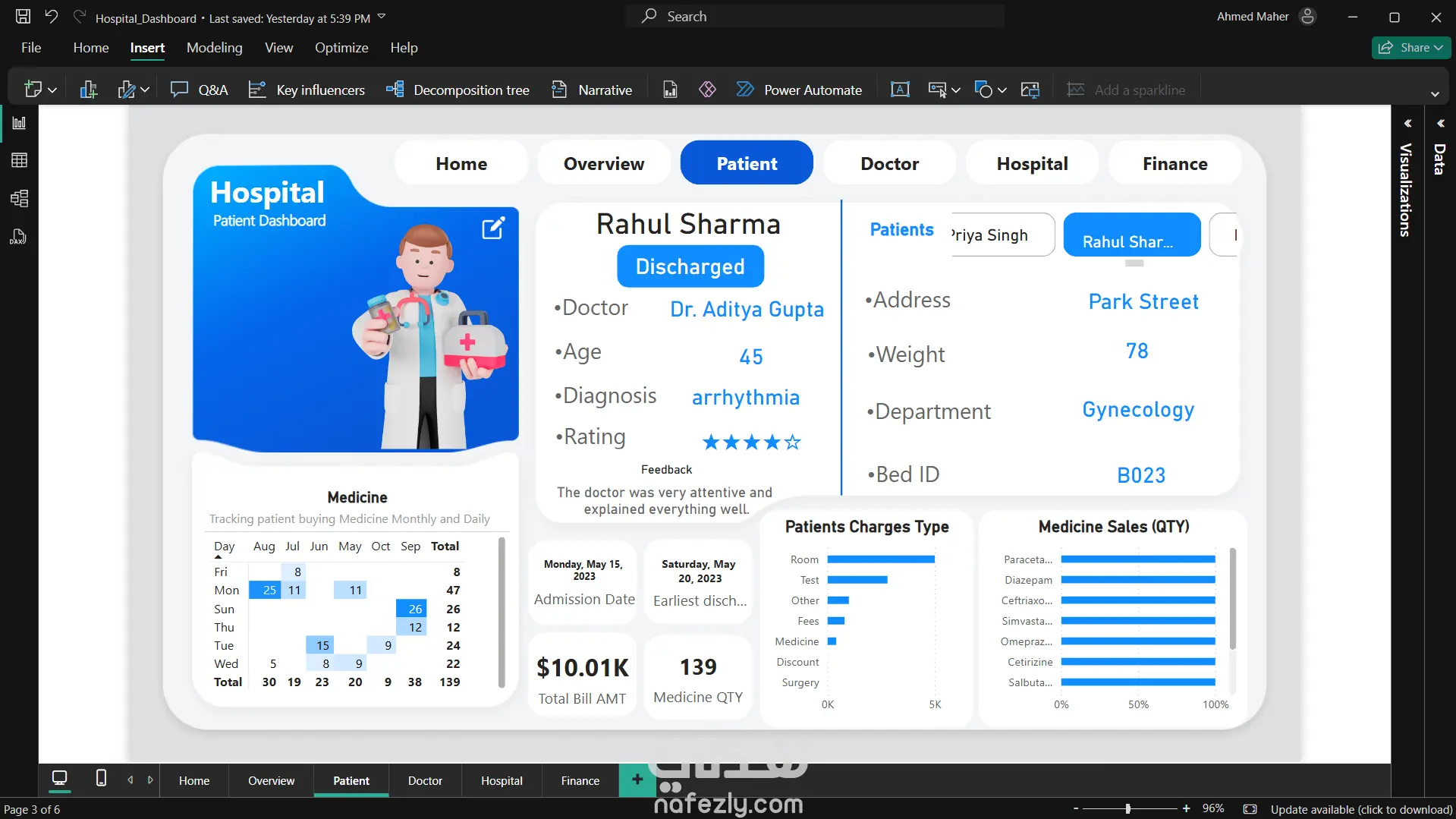1456x819 pixels.
Task: Insert a Power Automate visual
Action: click(799, 90)
